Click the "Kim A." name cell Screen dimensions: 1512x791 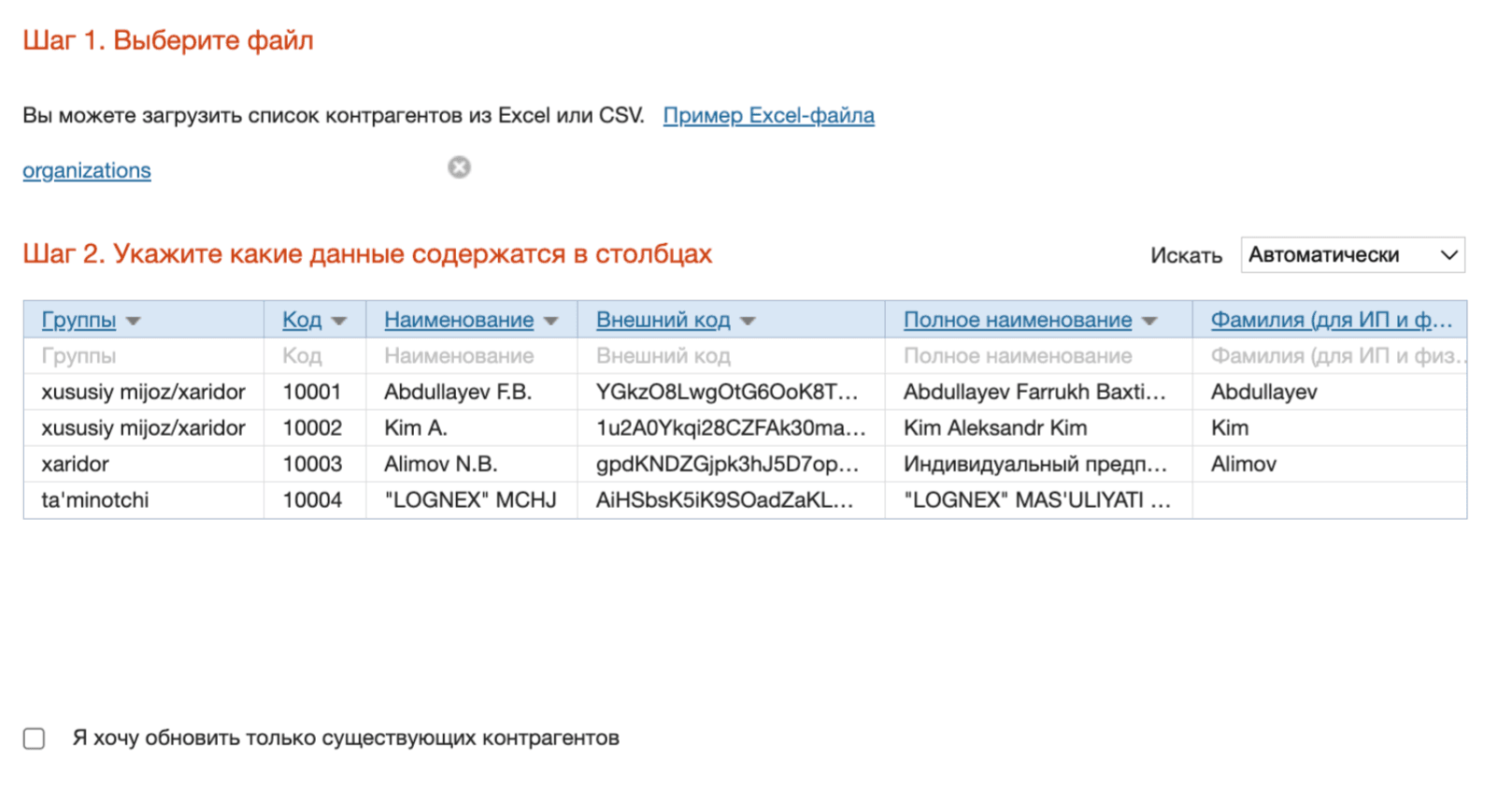(x=416, y=427)
